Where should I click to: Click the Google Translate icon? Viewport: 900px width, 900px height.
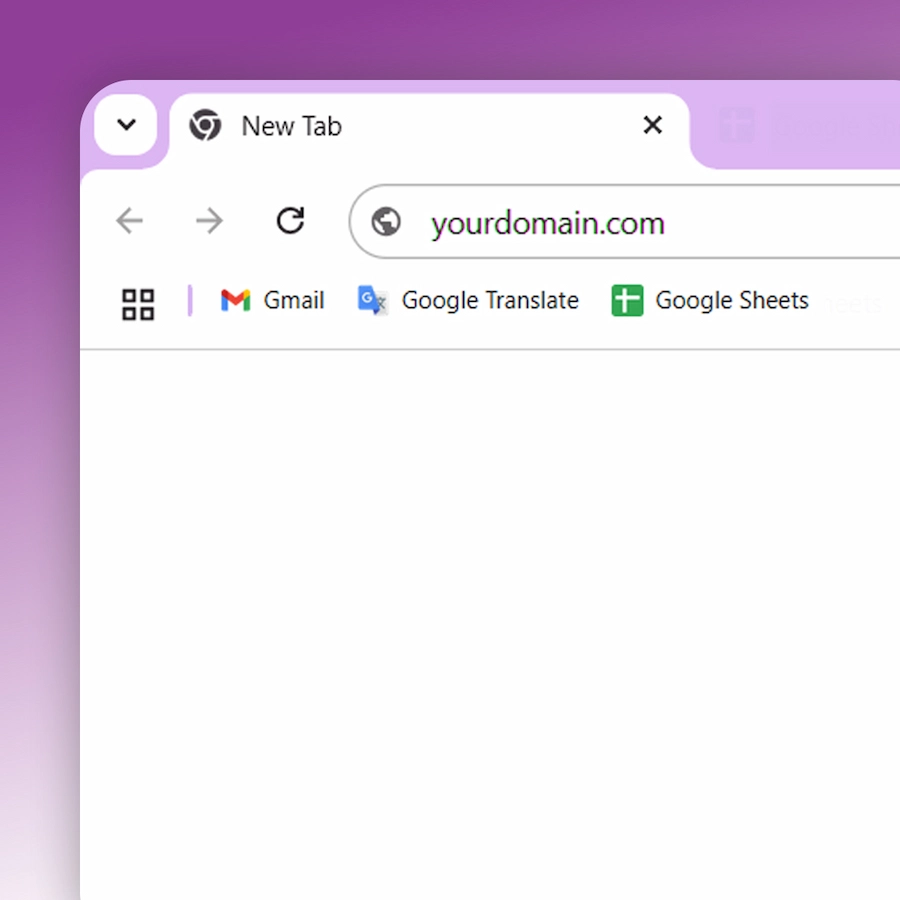point(373,300)
